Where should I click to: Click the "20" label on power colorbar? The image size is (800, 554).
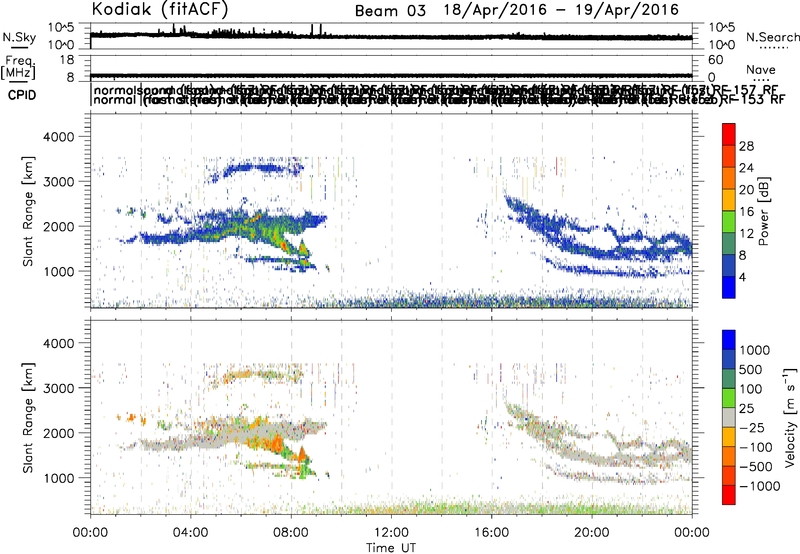(746, 190)
